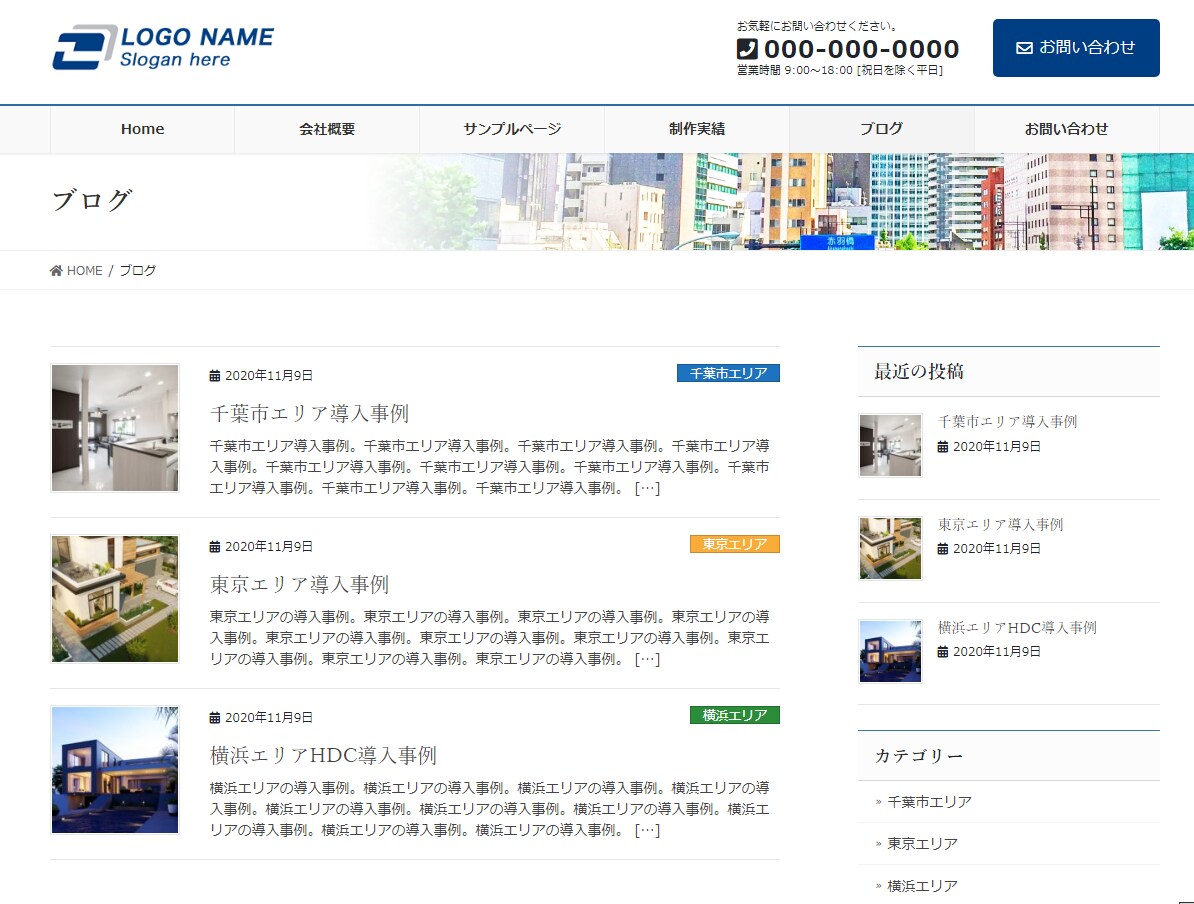Open the 会社概要 menu item
This screenshot has width=1194, height=904.
[x=327, y=129]
